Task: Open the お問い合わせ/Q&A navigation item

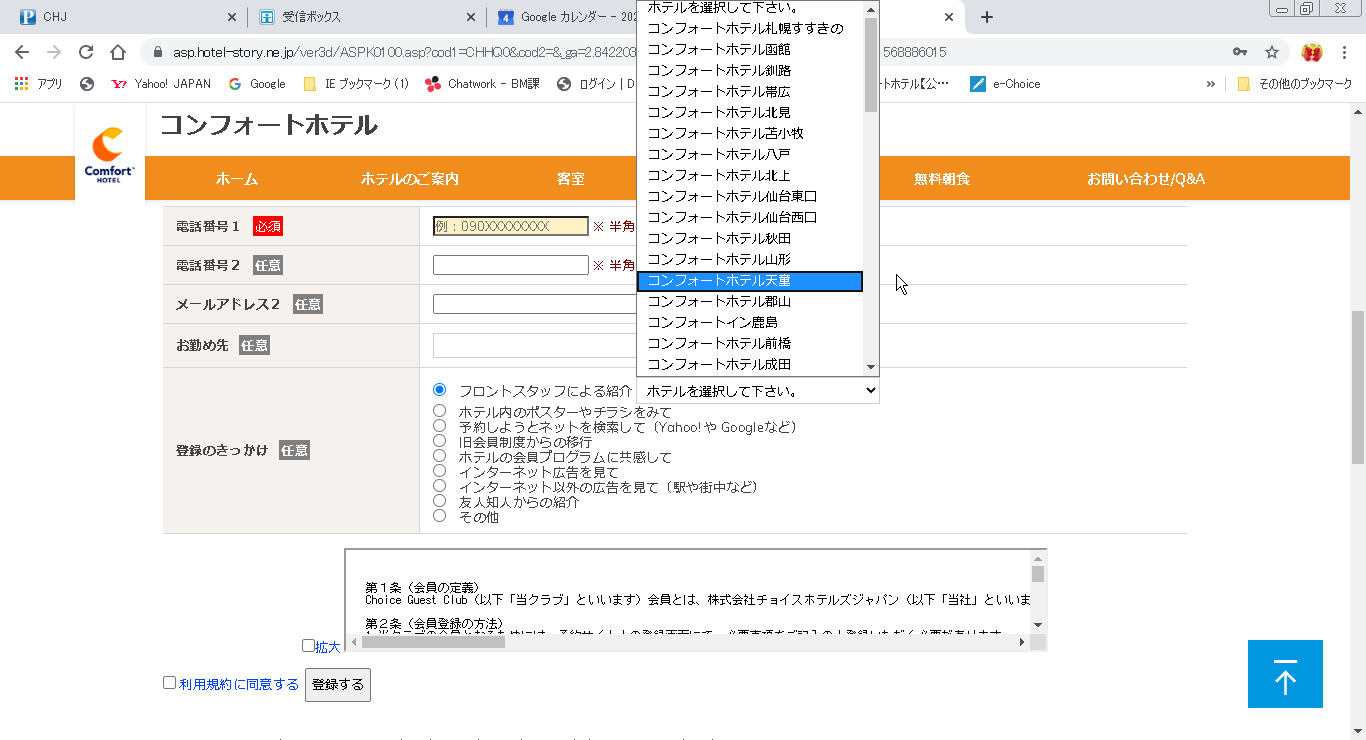Action: [1146, 179]
